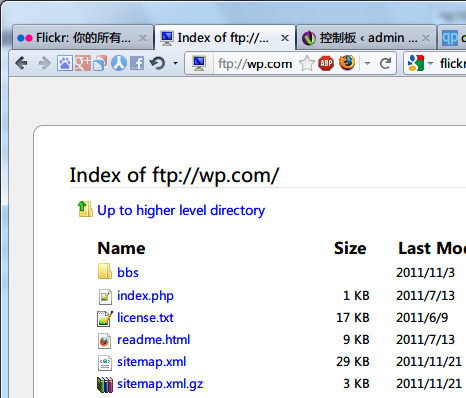Open the Adblock Plus ABP icon
Viewport: 466px width, 398px height.
(326, 63)
